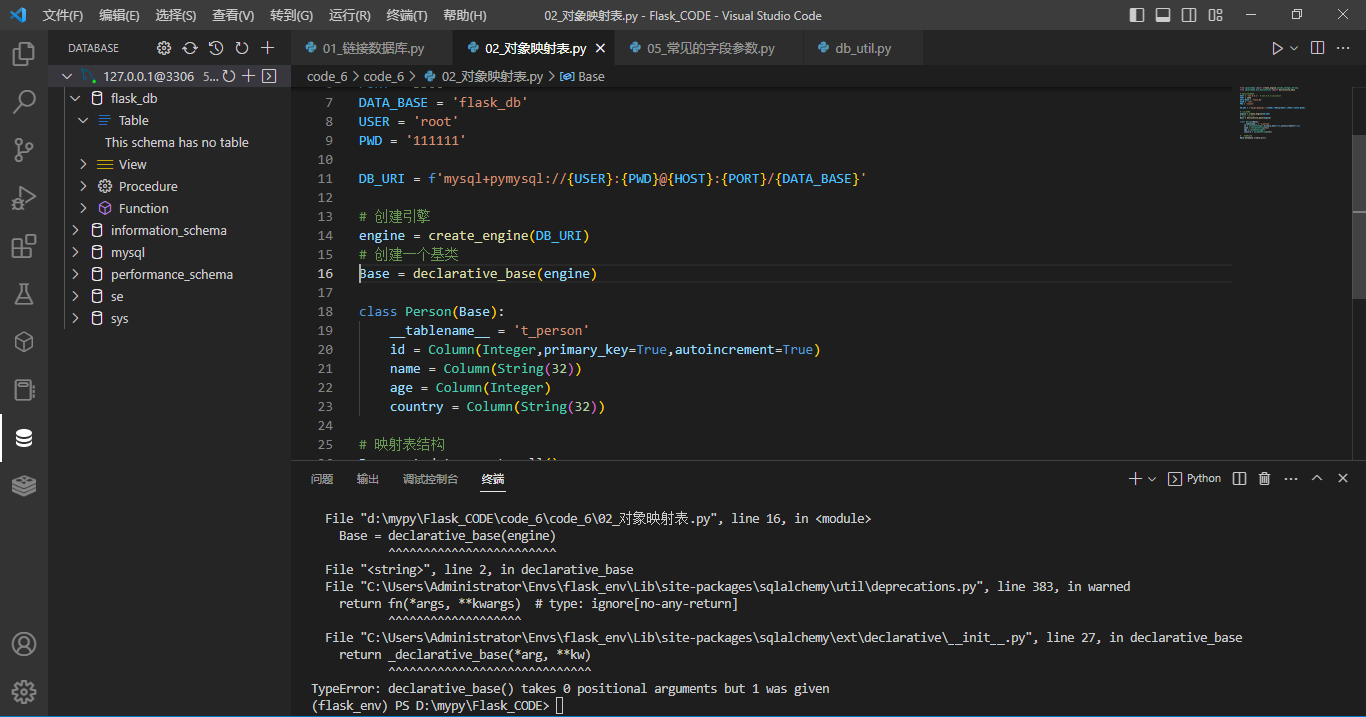
Task: Open the Explorer view in the activity bar
Action: pos(24,53)
